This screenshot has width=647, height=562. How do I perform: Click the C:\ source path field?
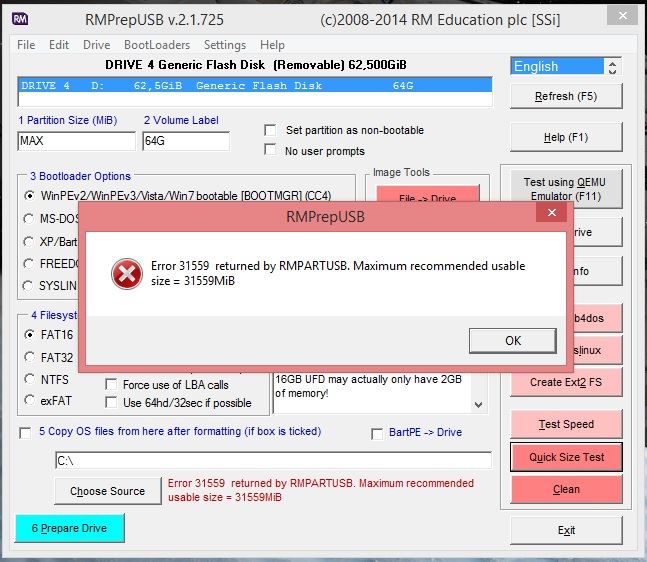point(273,460)
